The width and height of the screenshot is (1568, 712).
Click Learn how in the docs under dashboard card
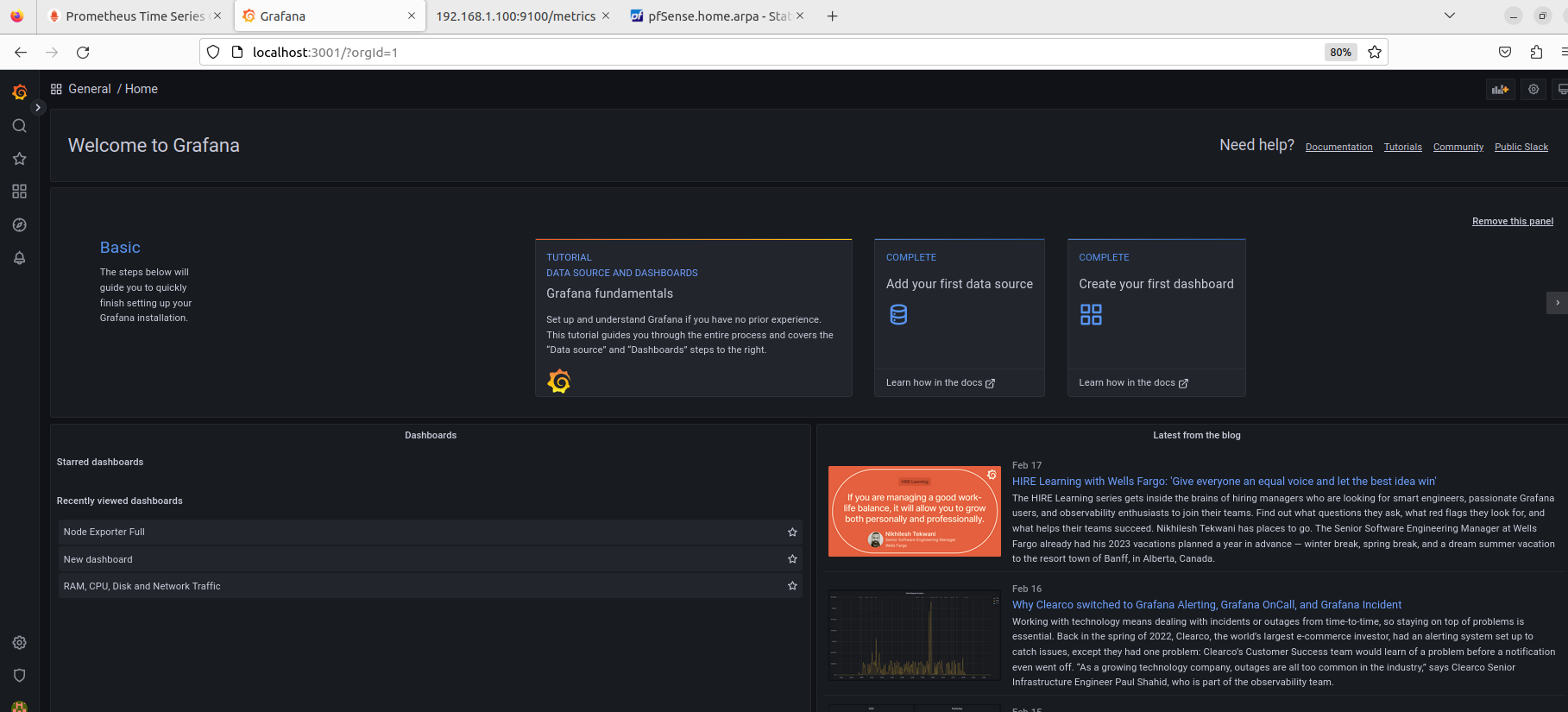[1133, 383]
